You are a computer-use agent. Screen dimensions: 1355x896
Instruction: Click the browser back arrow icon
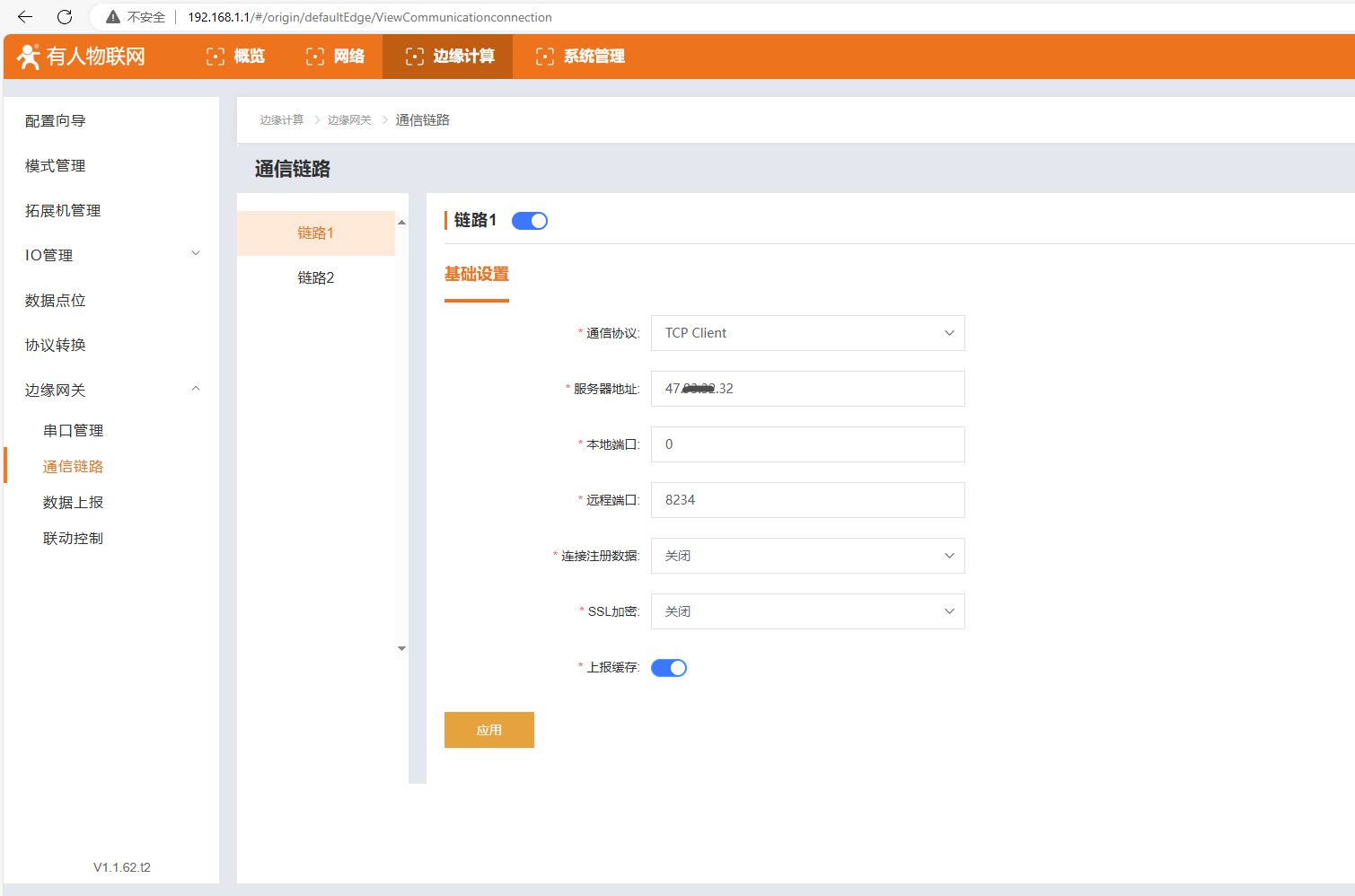[x=25, y=17]
